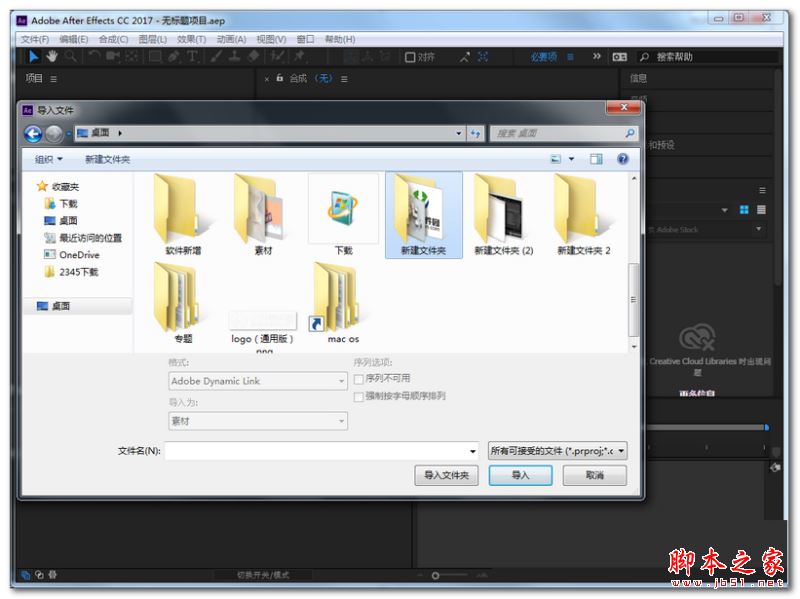The width and height of the screenshot is (800, 599).
Task: Click the sync settings icon beside search help
Action: click(619, 57)
